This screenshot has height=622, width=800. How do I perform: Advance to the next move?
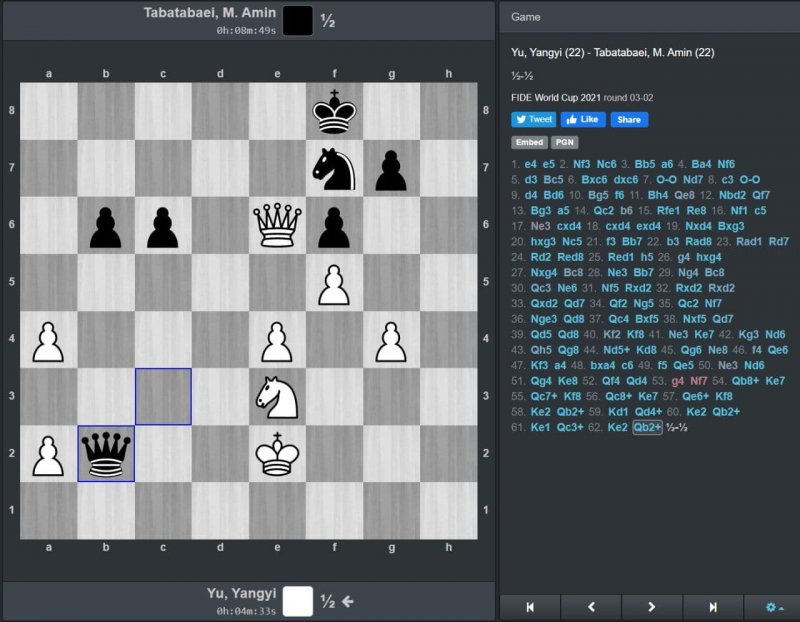(x=651, y=606)
